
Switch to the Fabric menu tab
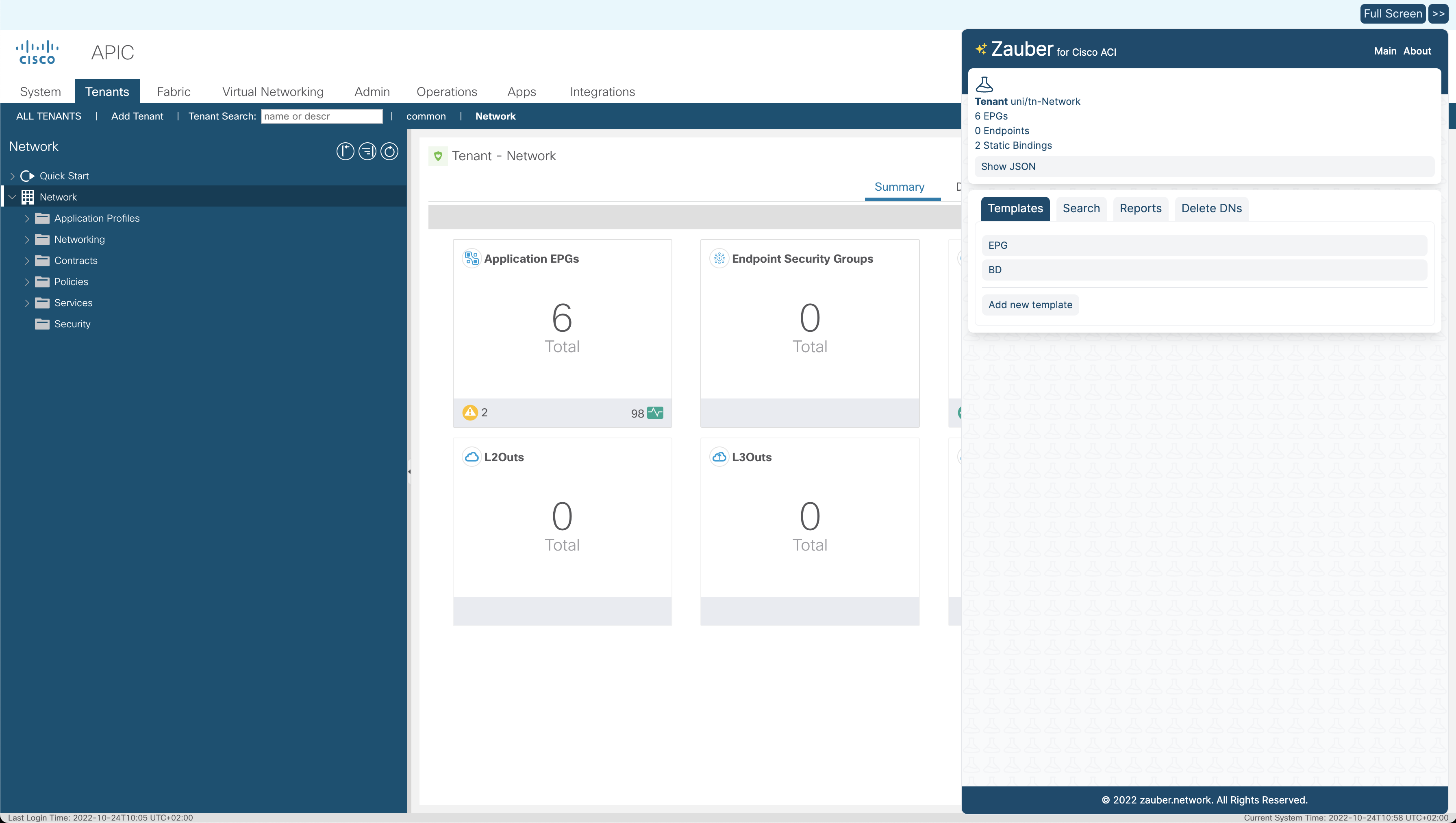click(173, 91)
